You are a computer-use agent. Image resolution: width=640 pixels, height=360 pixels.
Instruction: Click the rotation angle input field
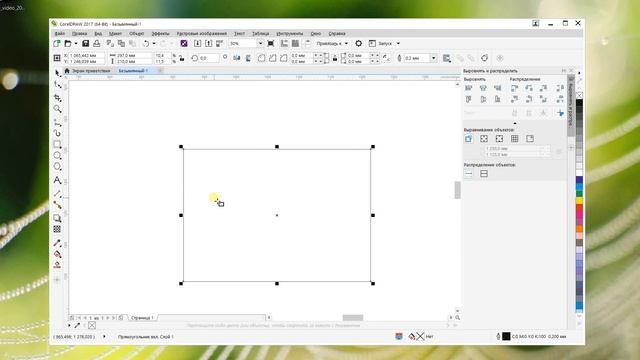click(x=208, y=58)
